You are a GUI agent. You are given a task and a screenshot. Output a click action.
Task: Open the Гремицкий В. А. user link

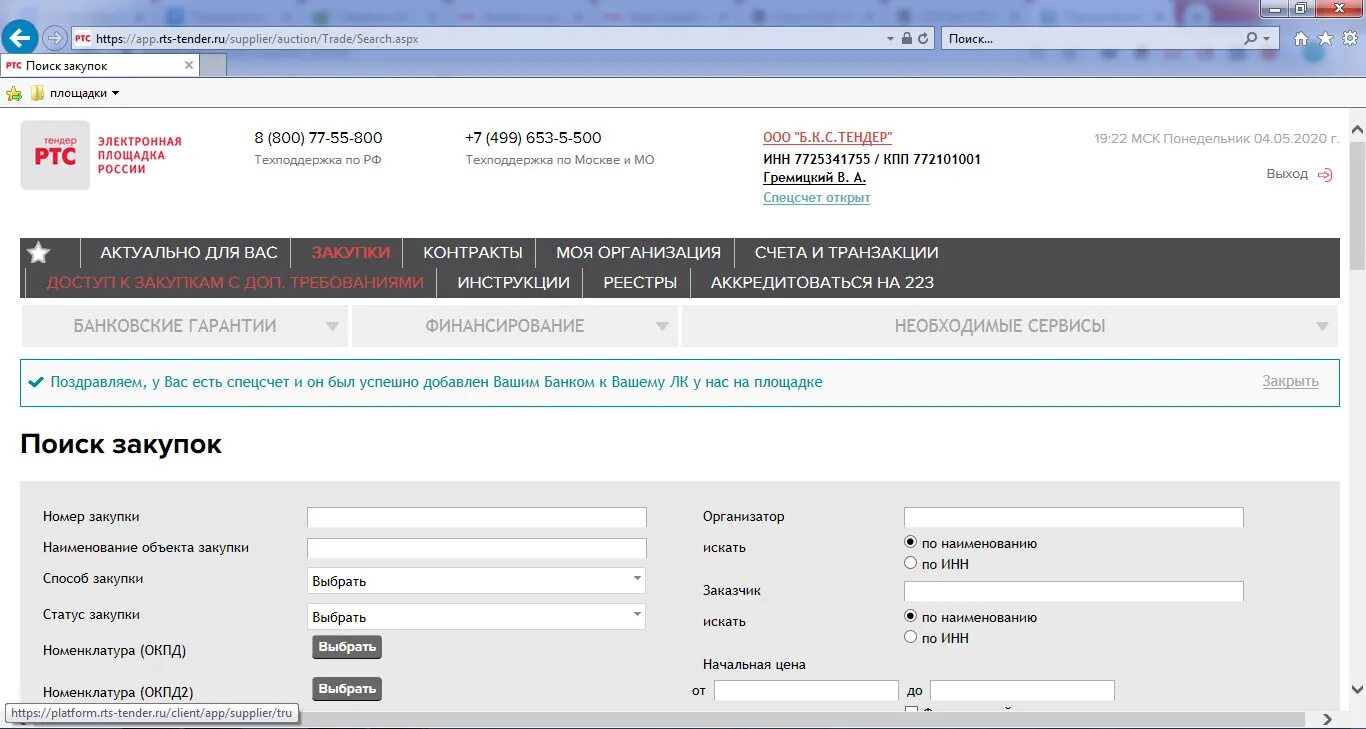point(814,178)
